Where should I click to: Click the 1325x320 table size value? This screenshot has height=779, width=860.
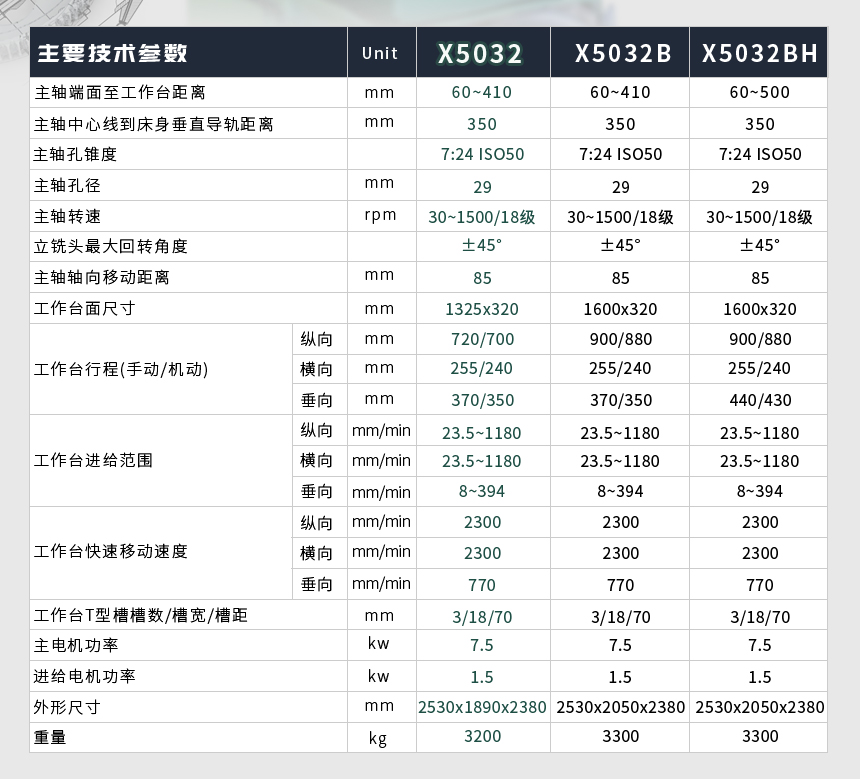click(482, 309)
